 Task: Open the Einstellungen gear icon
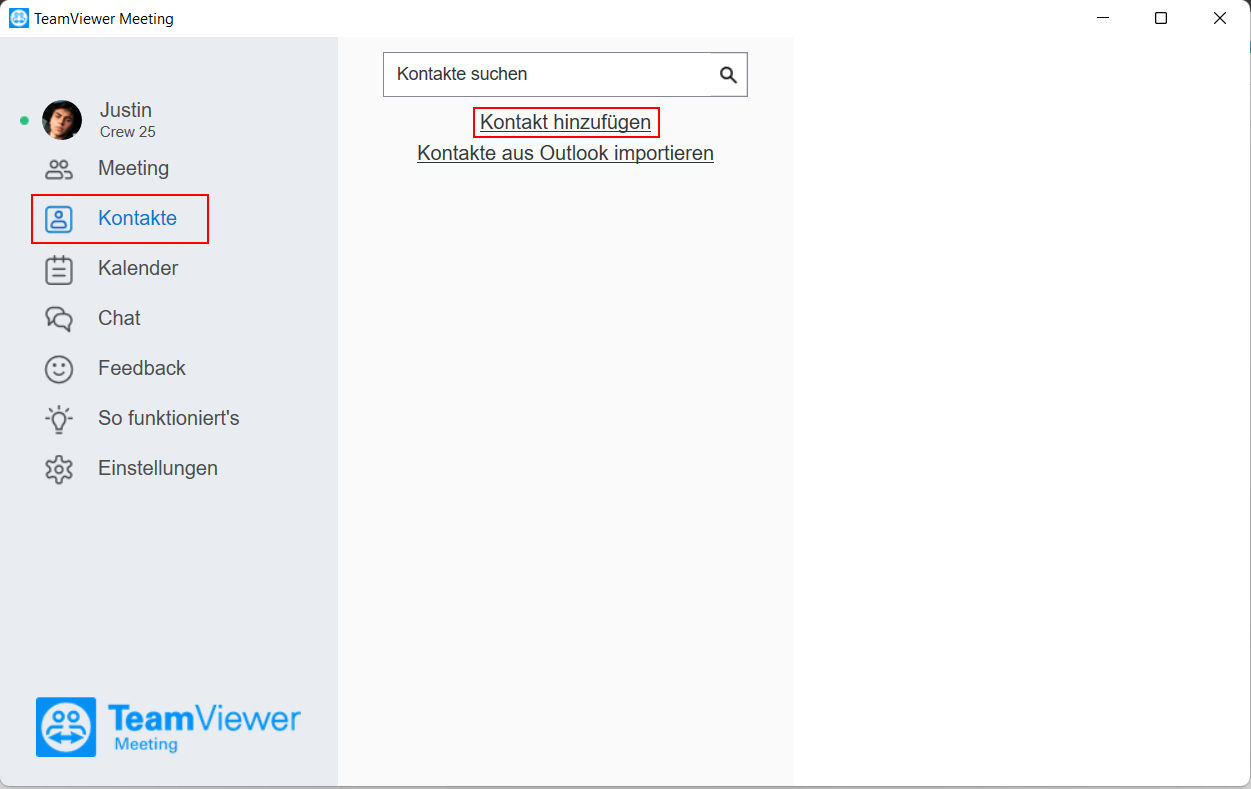59,469
